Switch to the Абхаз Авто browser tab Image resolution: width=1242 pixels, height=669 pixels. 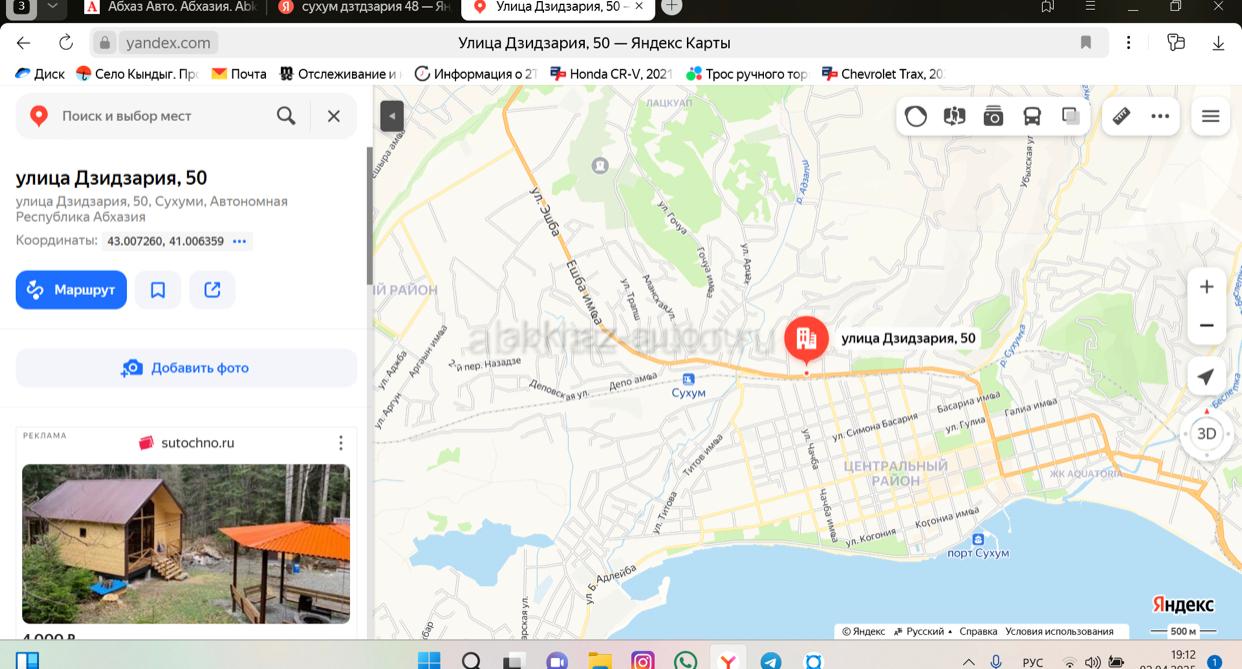pos(168,7)
